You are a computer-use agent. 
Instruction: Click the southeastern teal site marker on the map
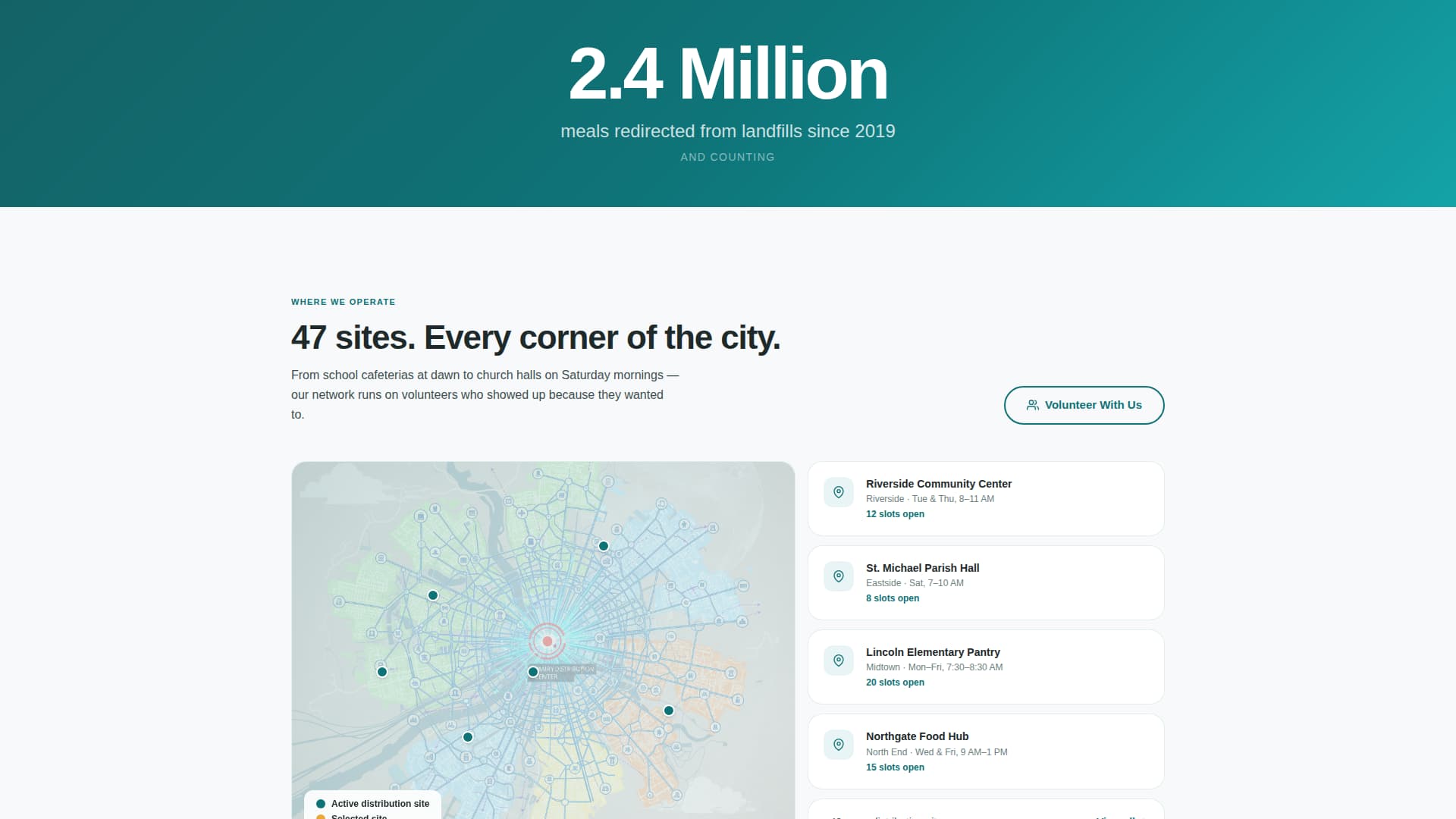(x=669, y=711)
